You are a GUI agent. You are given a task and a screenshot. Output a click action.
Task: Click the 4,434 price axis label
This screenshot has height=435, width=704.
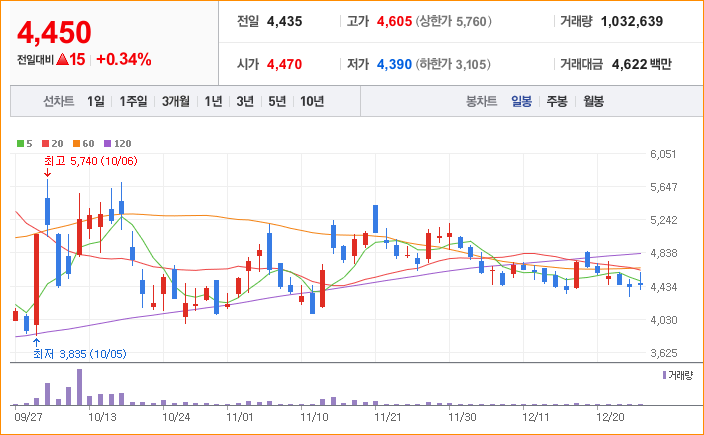[x=663, y=286]
